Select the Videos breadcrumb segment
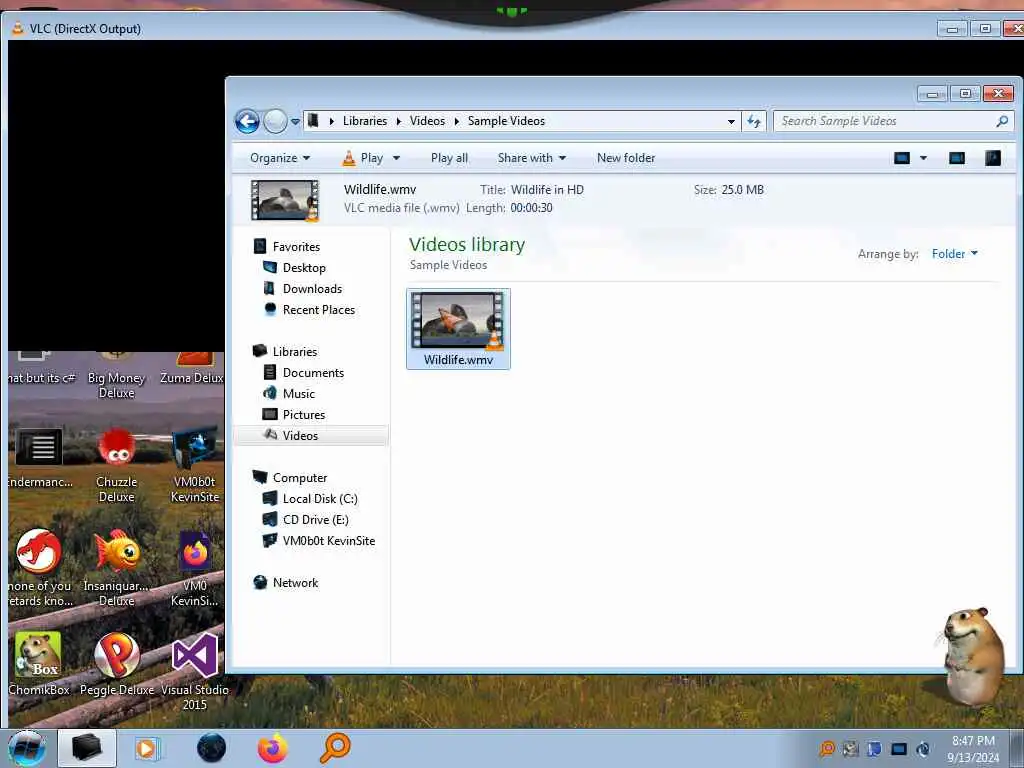The height and width of the screenshot is (768, 1024). click(427, 121)
